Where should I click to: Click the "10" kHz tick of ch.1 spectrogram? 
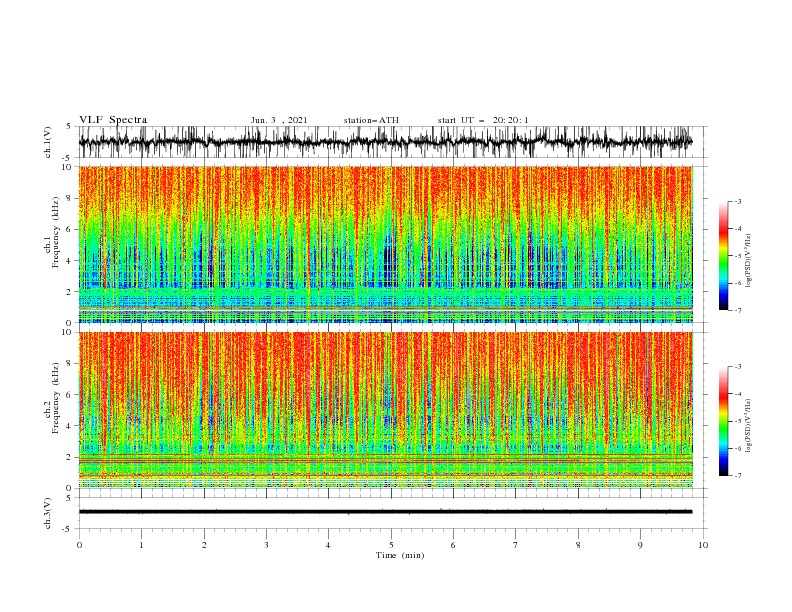[67, 167]
